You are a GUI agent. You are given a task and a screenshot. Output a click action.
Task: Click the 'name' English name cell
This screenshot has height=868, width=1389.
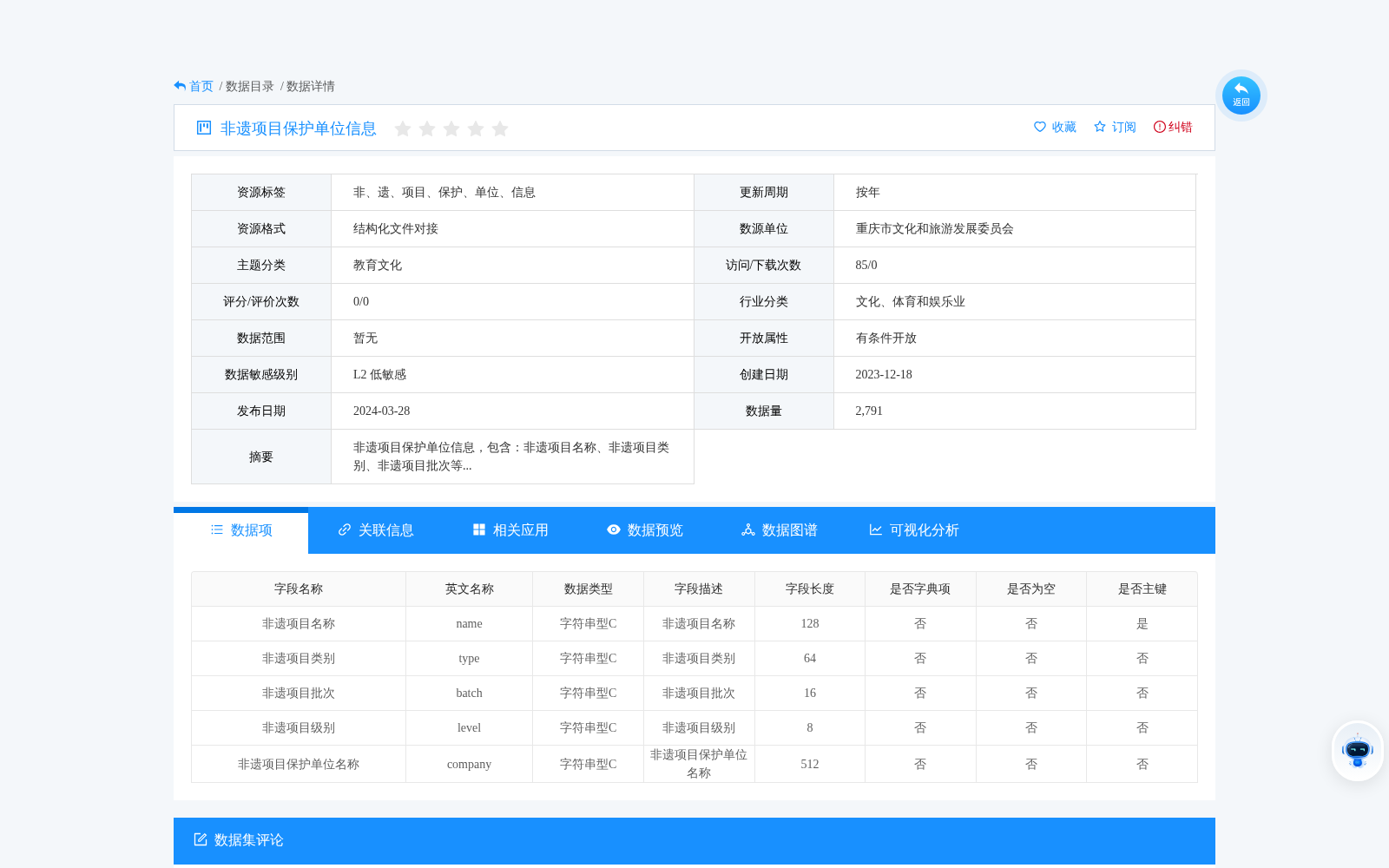(470, 623)
